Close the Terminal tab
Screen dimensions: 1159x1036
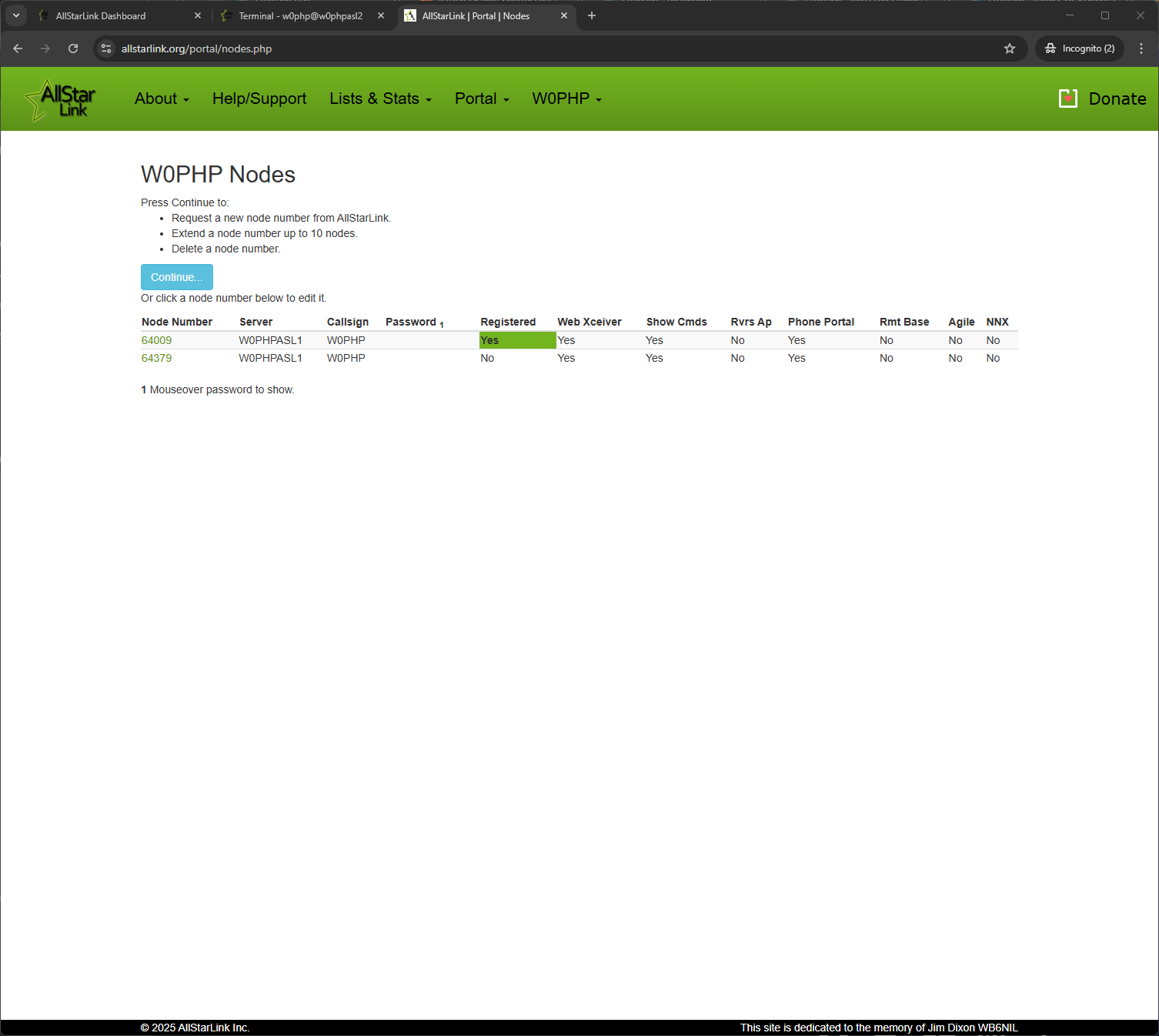(x=380, y=15)
